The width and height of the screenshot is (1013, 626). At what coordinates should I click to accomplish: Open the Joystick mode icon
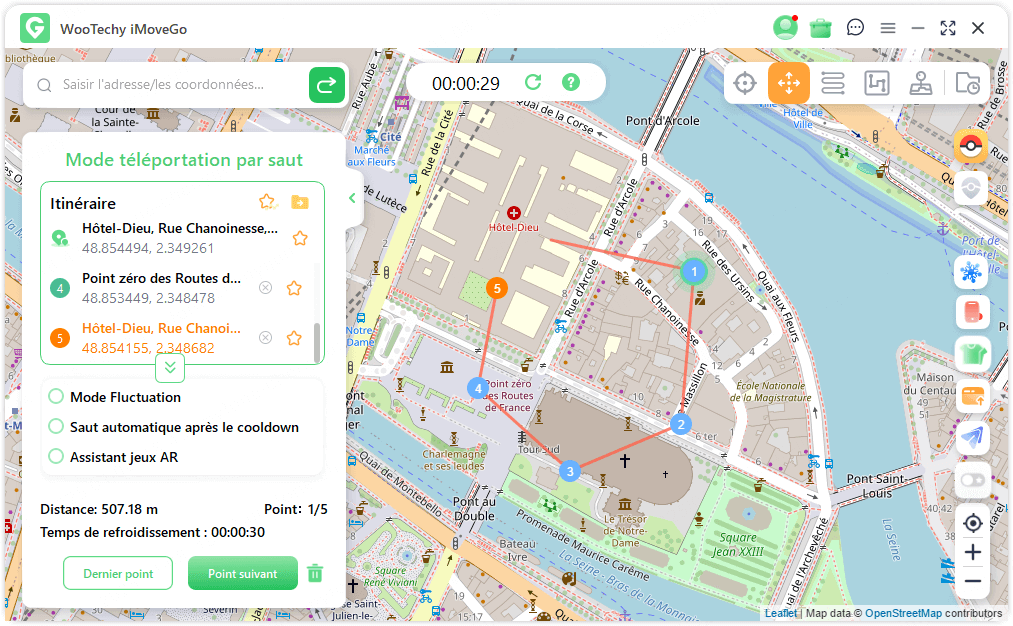tap(921, 84)
